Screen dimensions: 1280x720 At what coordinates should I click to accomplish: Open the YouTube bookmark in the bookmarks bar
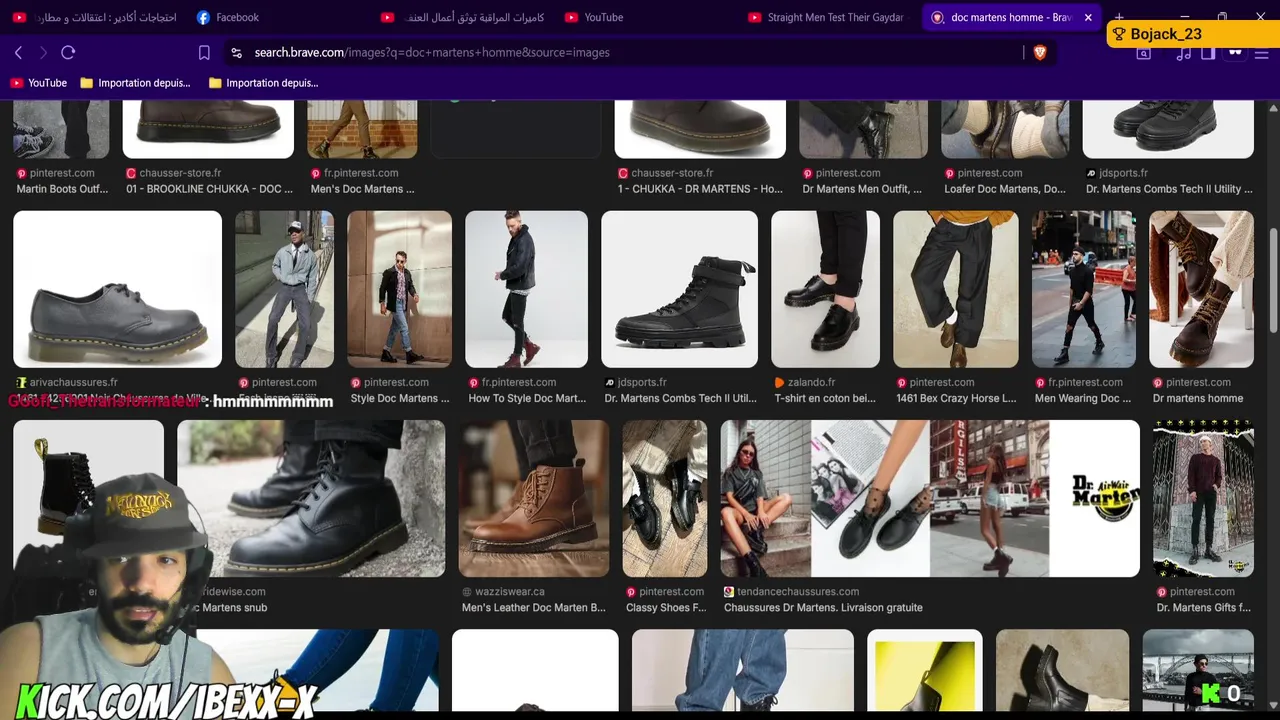[x=38, y=83]
